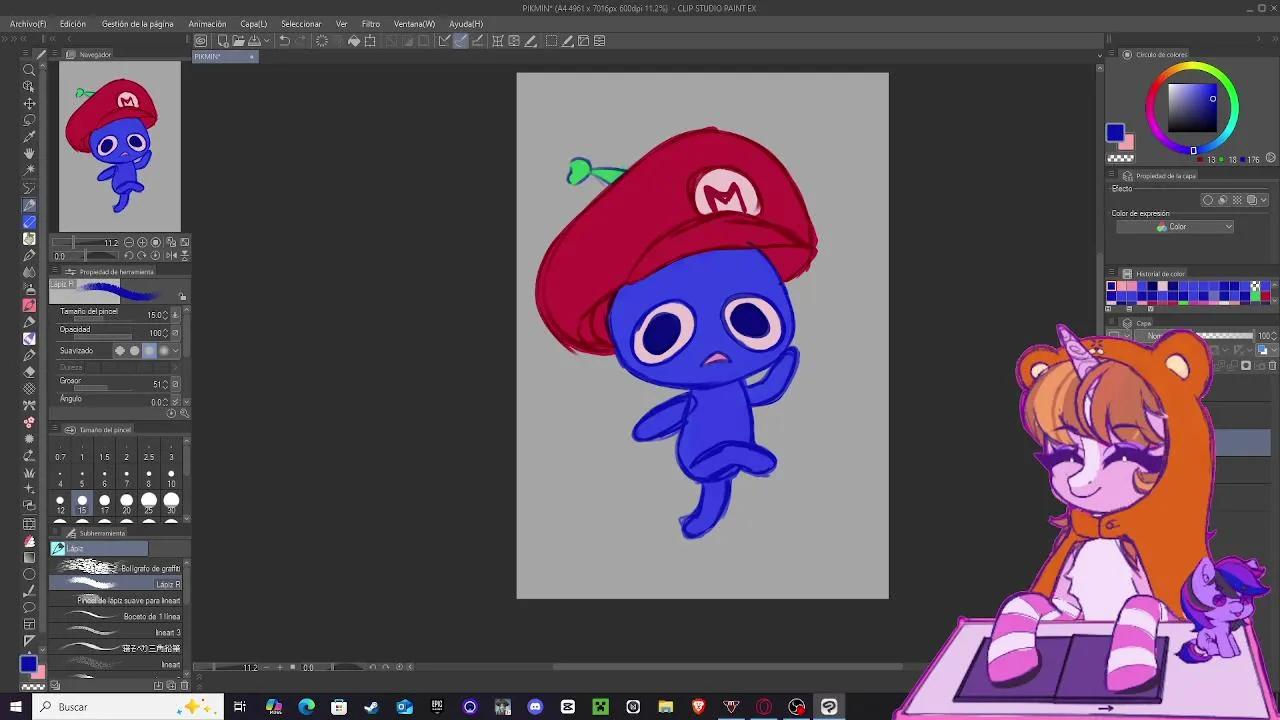The image size is (1280, 720).
Task: Pick the Eyedropper tool
Action: (x=29, y=137)
